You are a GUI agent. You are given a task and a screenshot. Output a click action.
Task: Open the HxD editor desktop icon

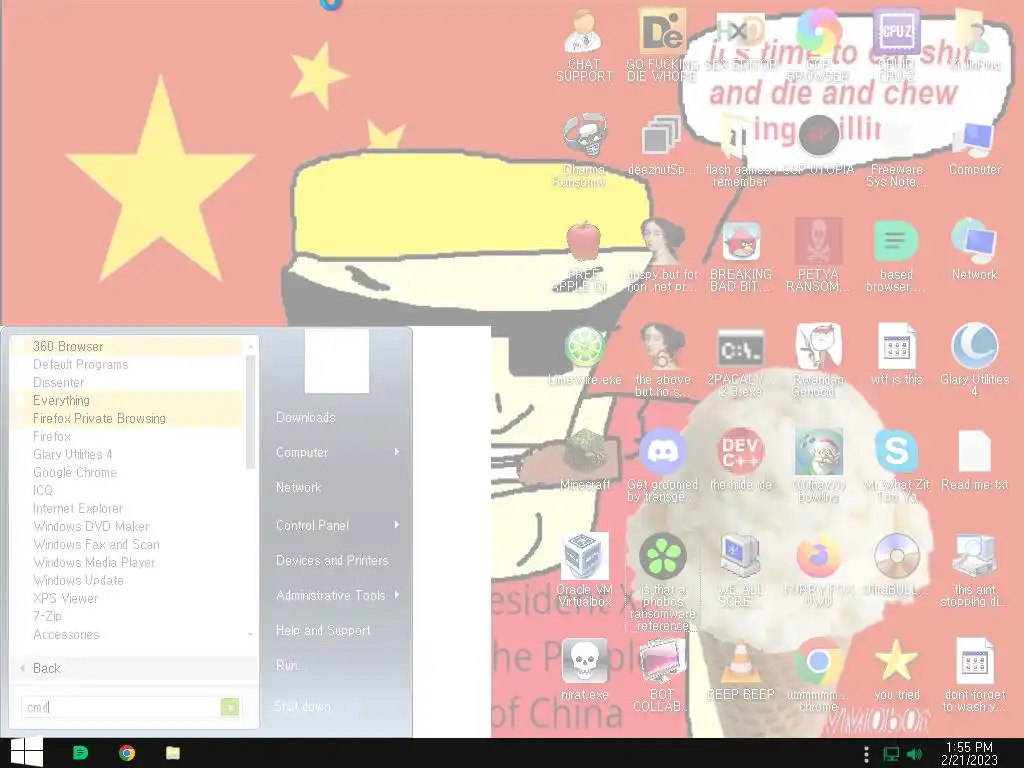point(740,40)
